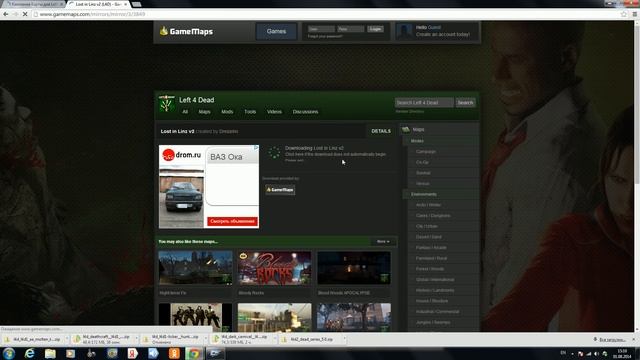Select the Mods tab
The image size is (640, 360).
[227, 112]
